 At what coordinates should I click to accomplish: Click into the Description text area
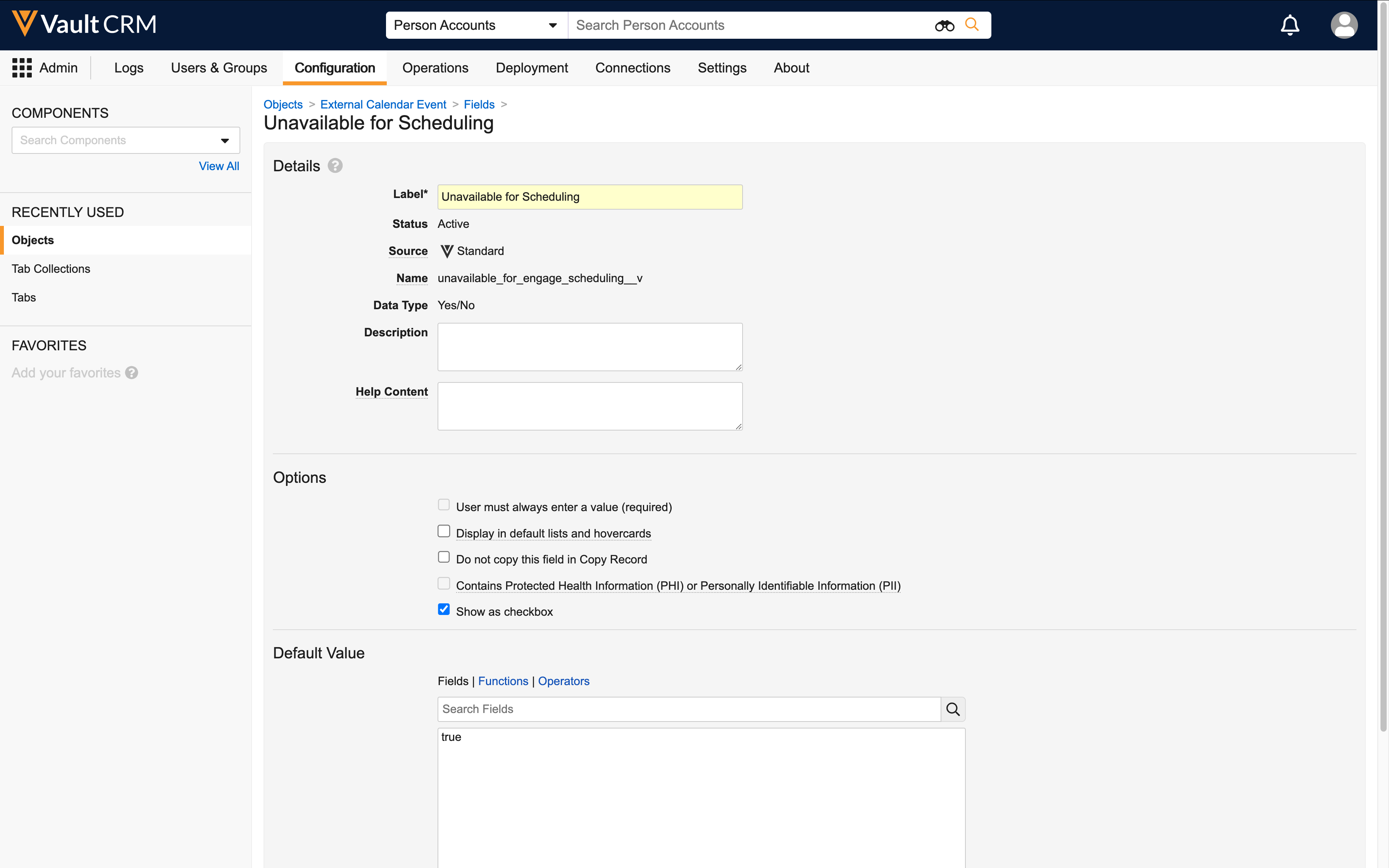tap(589, 347)
